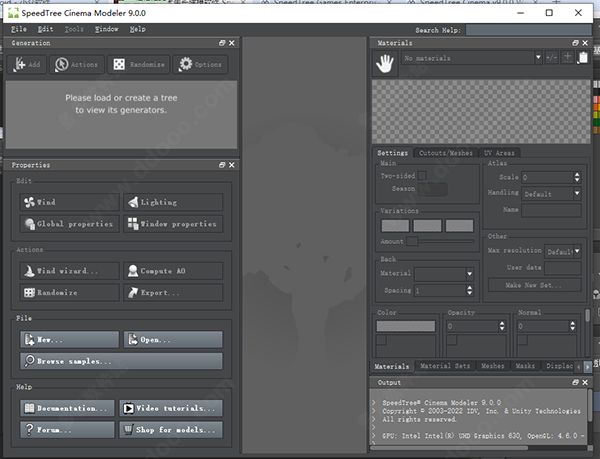Screen dimensions: 600x459
Task: Click the Output panel horizontal scrollbar
Action: 450,448
